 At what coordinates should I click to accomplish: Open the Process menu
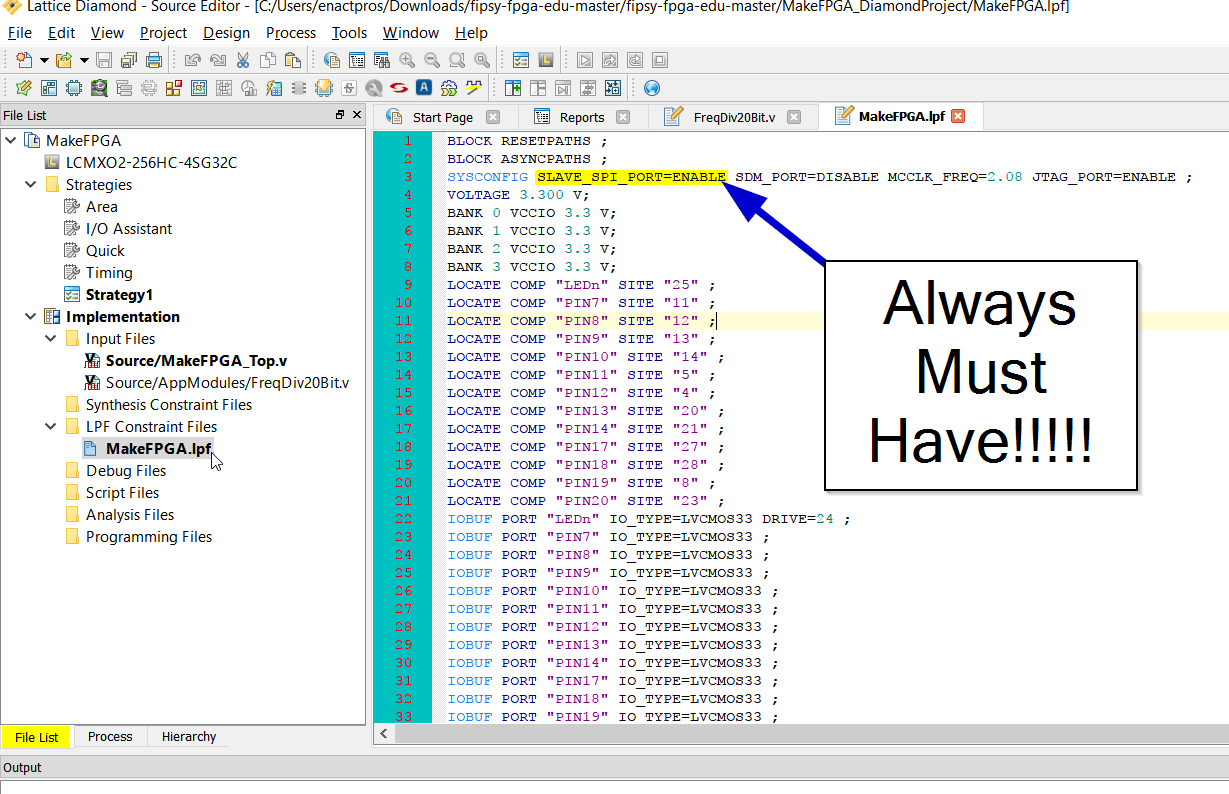(x=291, y=33)
